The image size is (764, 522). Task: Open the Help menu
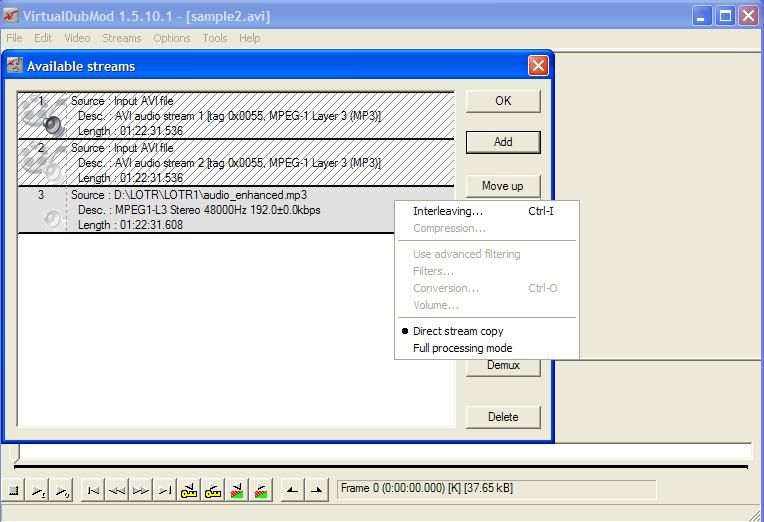(x=249, y=38)
